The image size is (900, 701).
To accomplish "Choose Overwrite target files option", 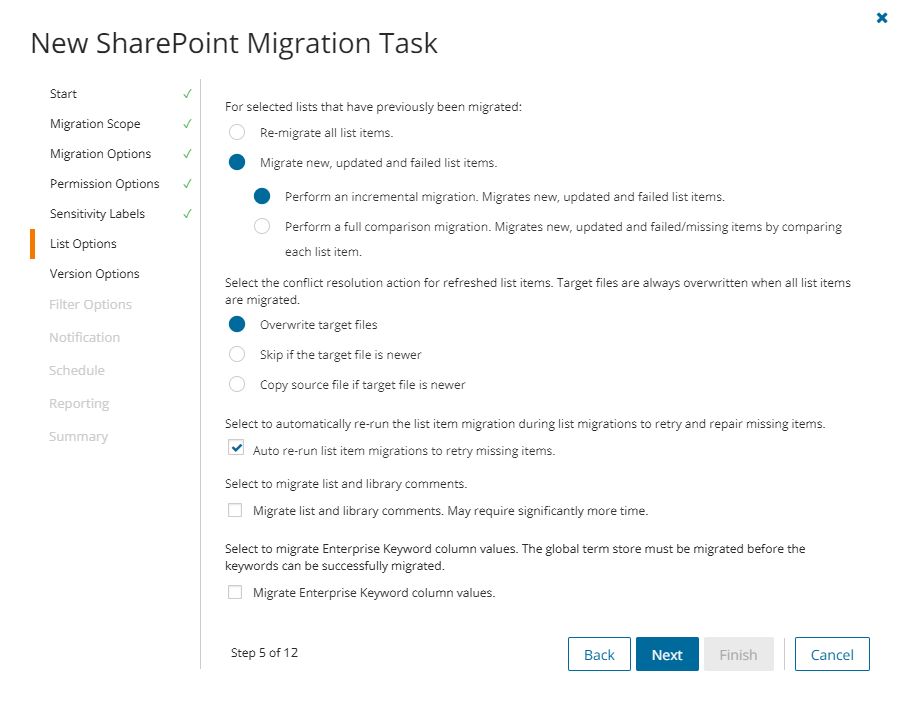I will coord(237,324).
